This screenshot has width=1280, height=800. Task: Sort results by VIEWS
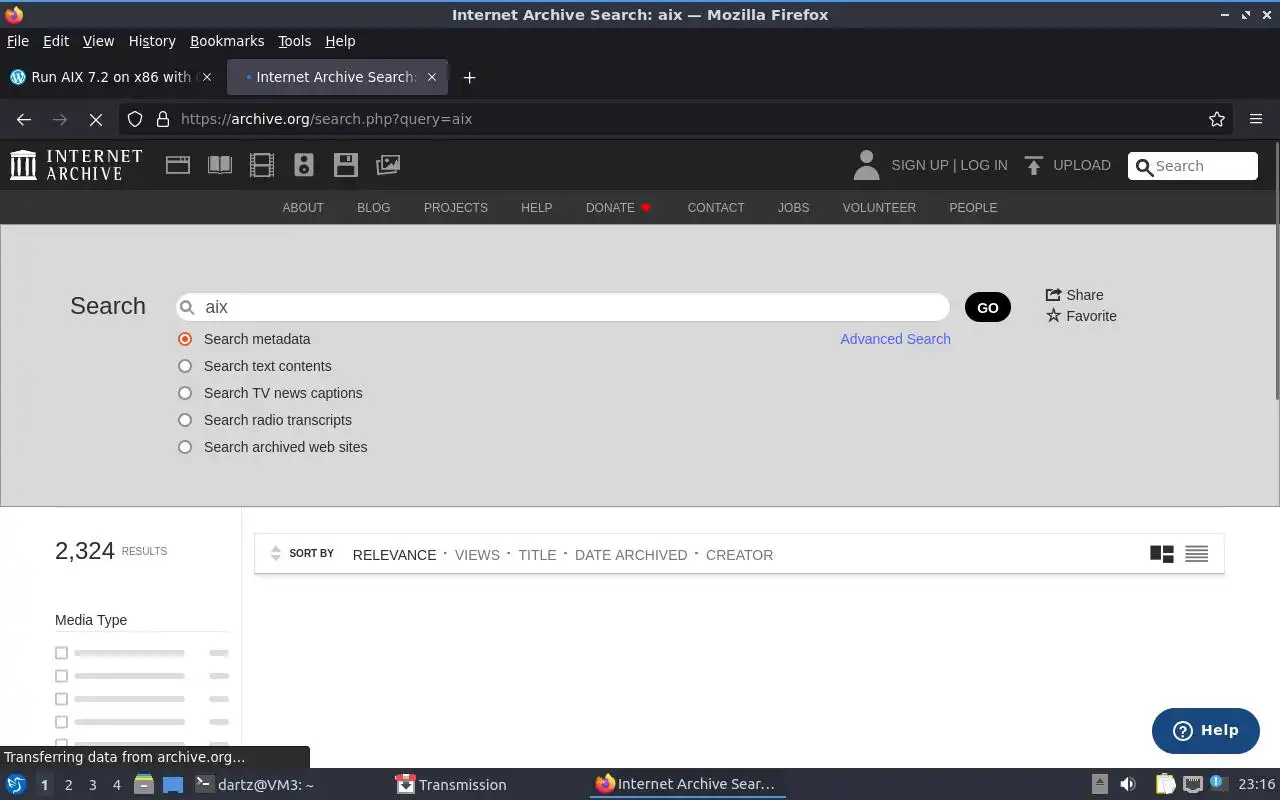(477, 555)
